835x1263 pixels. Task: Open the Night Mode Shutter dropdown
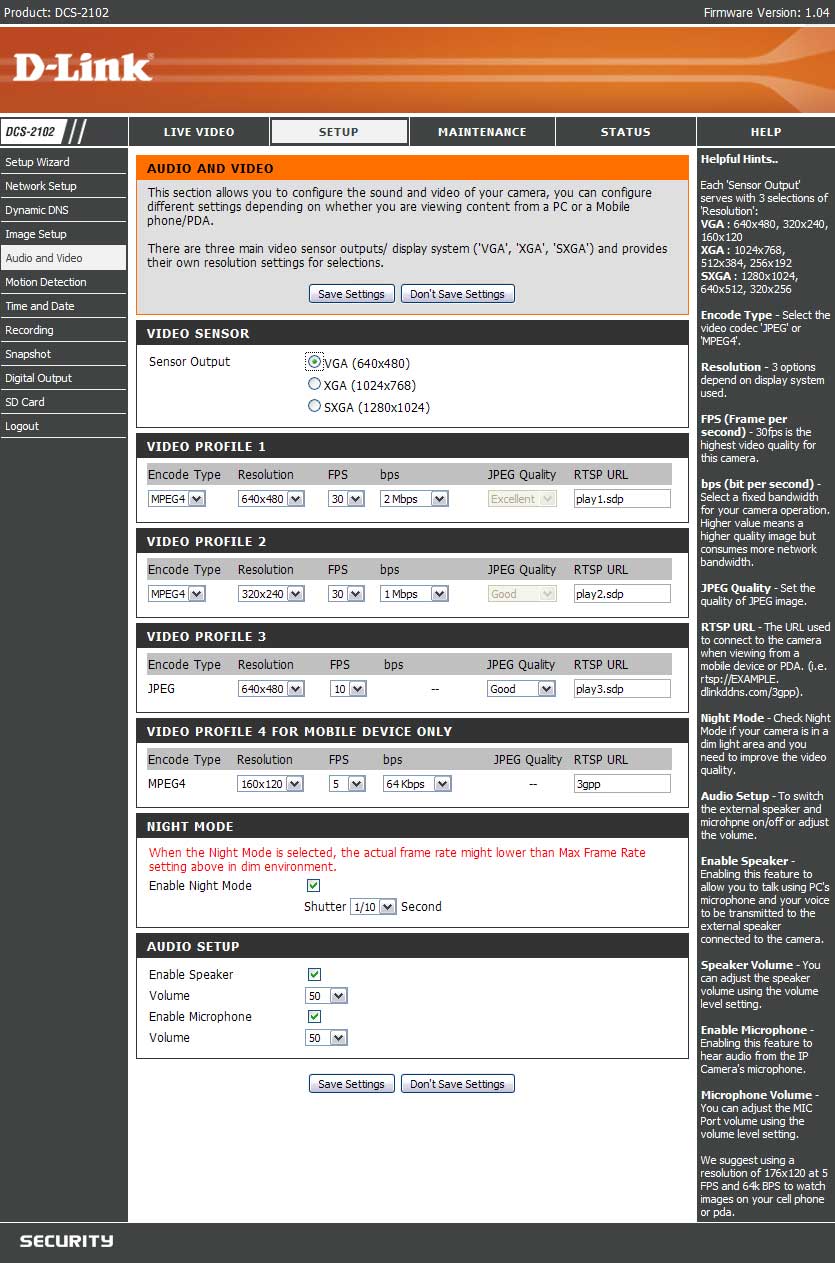pyautogui.click(x=373, y=907)
